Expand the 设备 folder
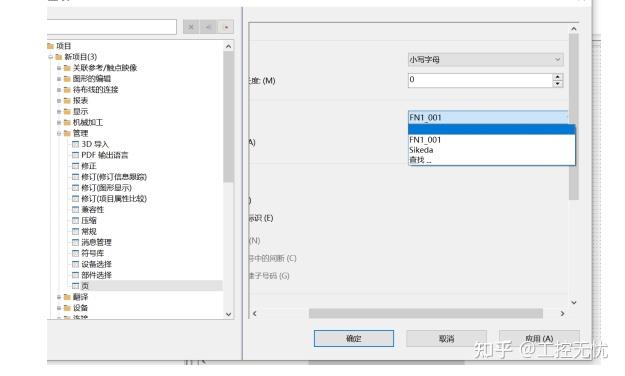 tap(59, 307)
